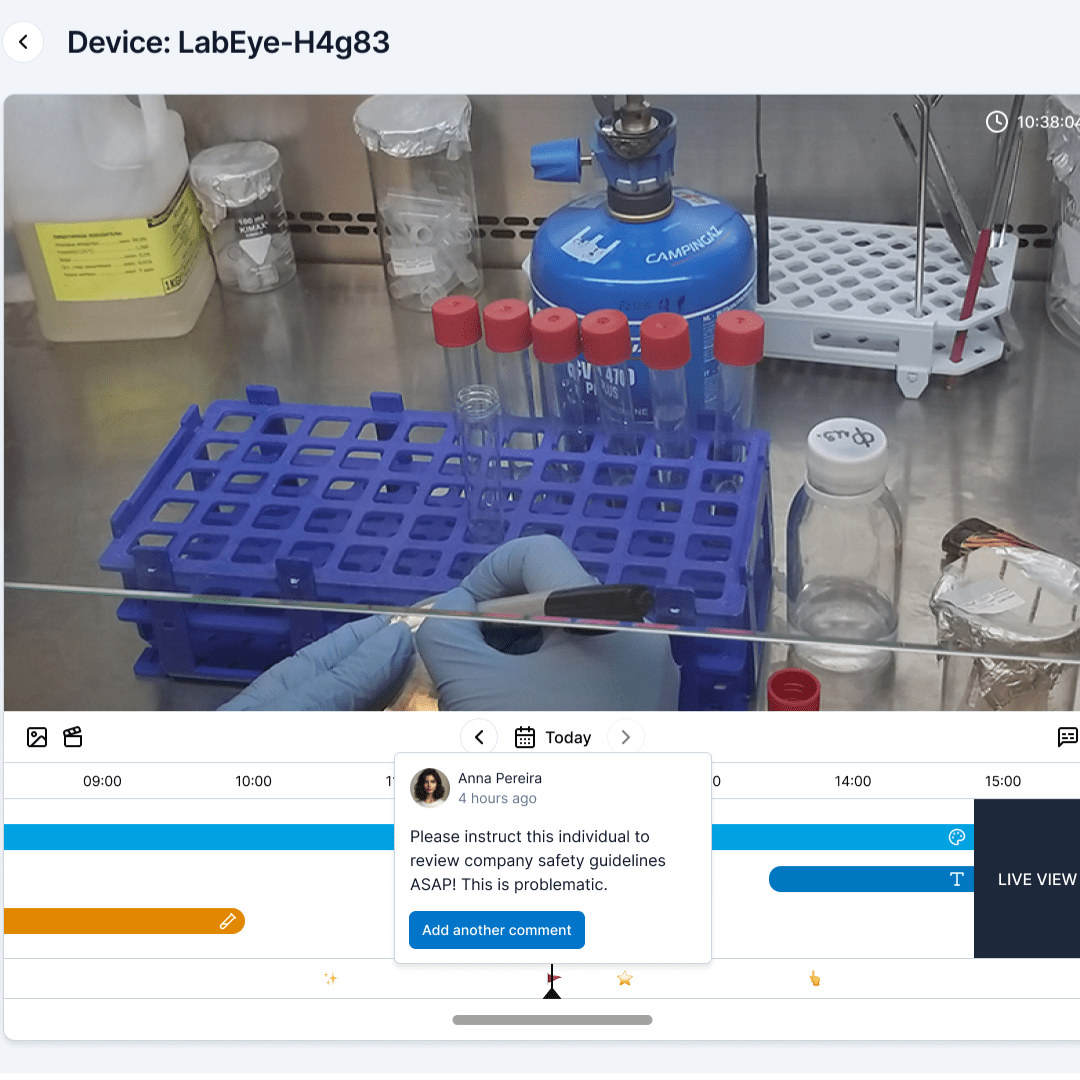Open the comments panel icon
This screenshot has height=1080, width=1080.
[1067, 738]
